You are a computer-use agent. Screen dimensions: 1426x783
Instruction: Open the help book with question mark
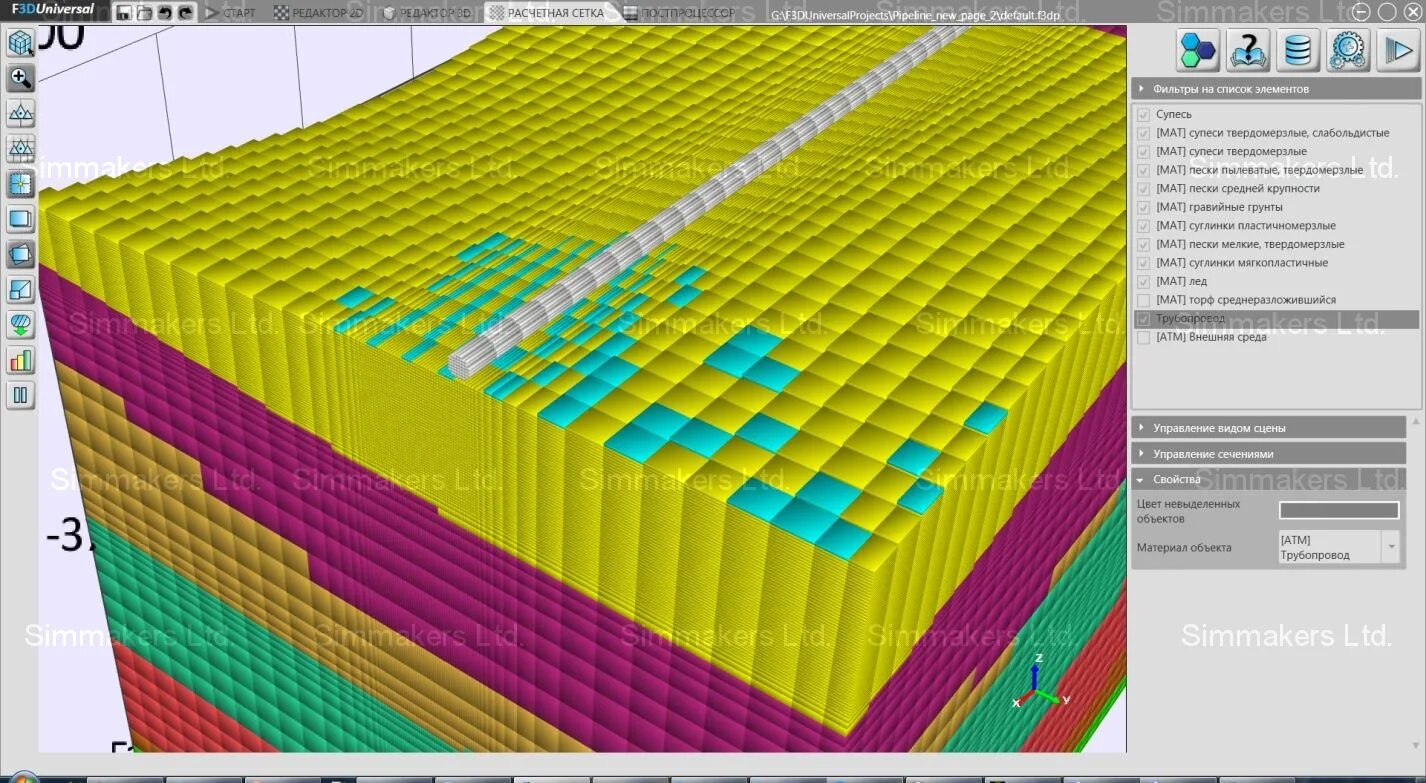pyautogui.click(x=1248, y=50)
